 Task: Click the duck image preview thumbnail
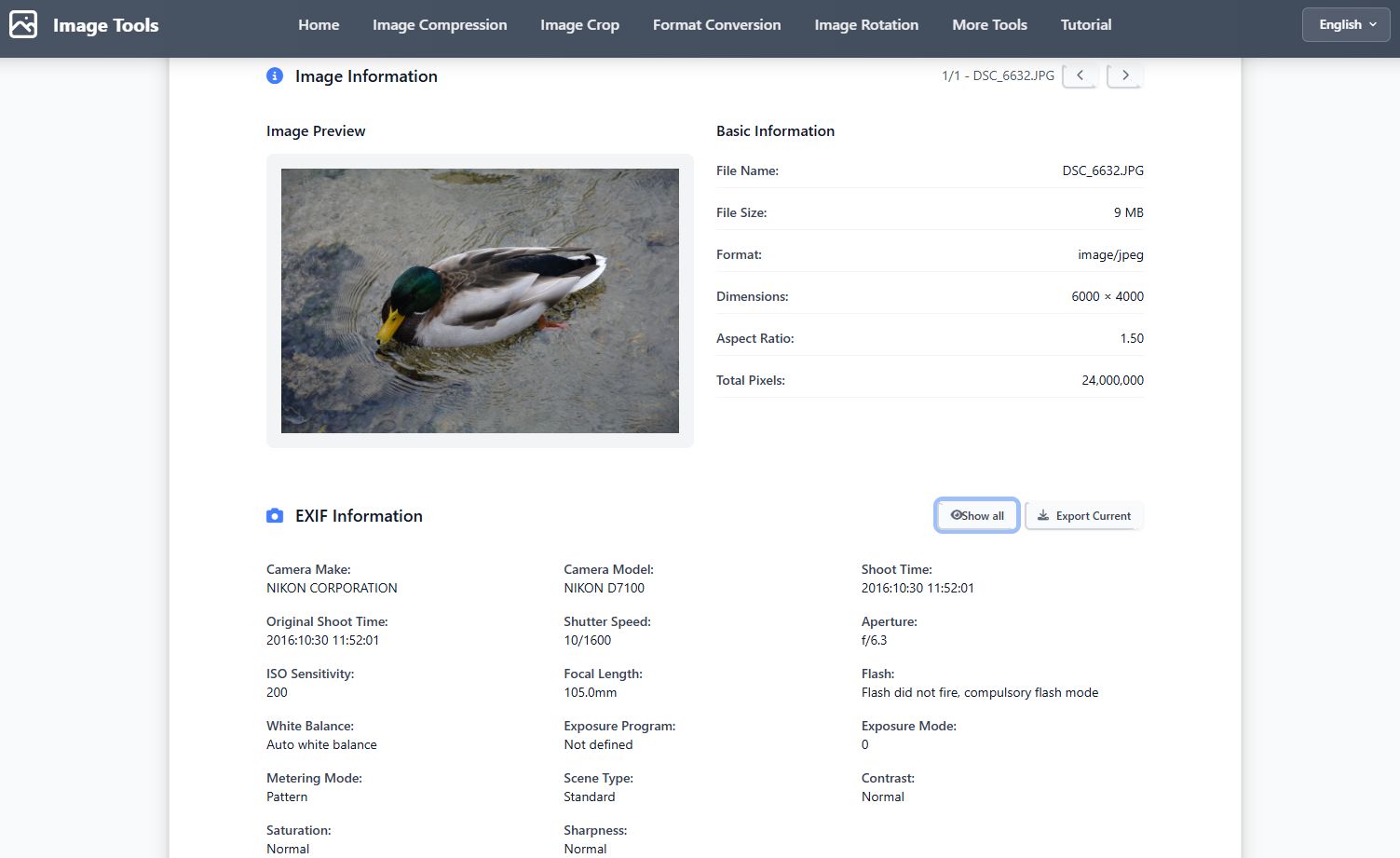(480, 301)
